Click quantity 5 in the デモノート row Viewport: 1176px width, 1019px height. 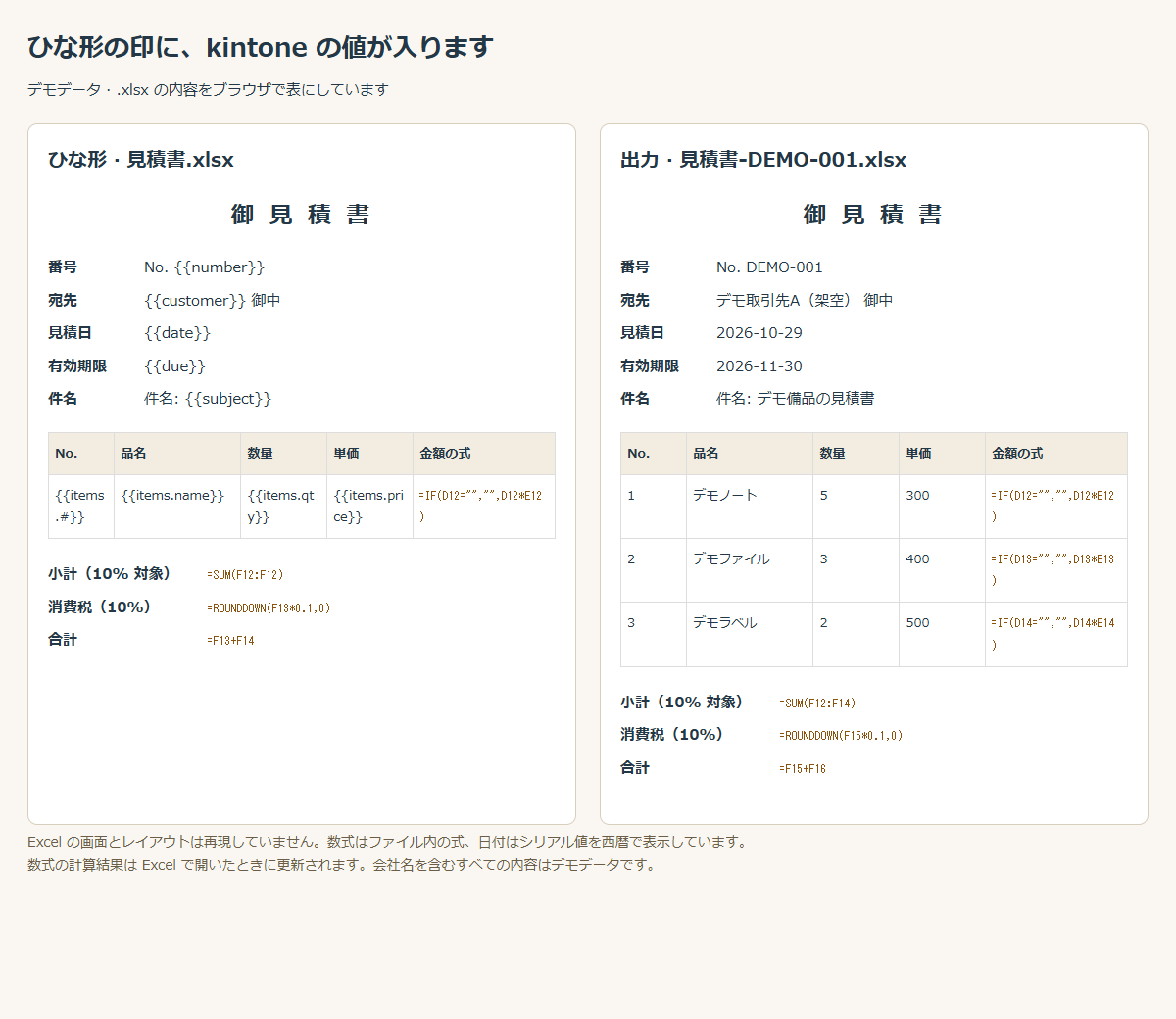coord(856,507)
